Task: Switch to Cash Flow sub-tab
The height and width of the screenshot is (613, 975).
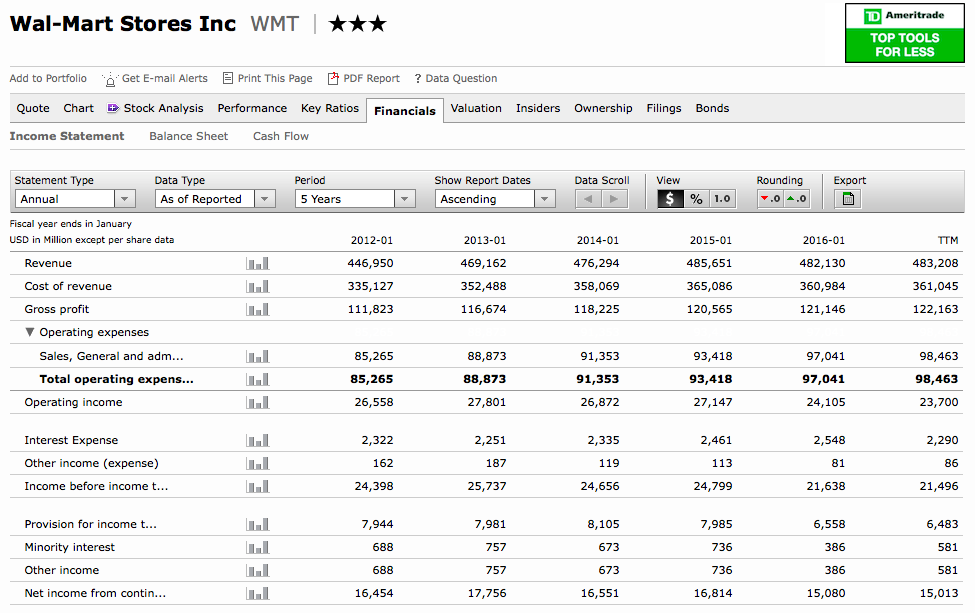Action: (280, 136)
